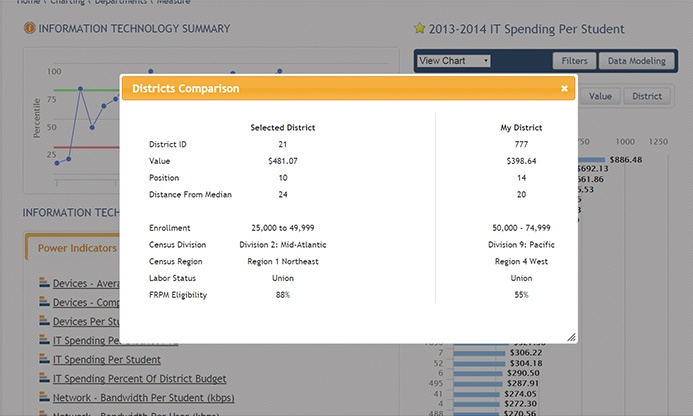Image resolution: width=693 pixels, height=416 pixels.
Task: Click the bar for district 495, $287.91
Action: pyautogui.click(x=478, y=384)
